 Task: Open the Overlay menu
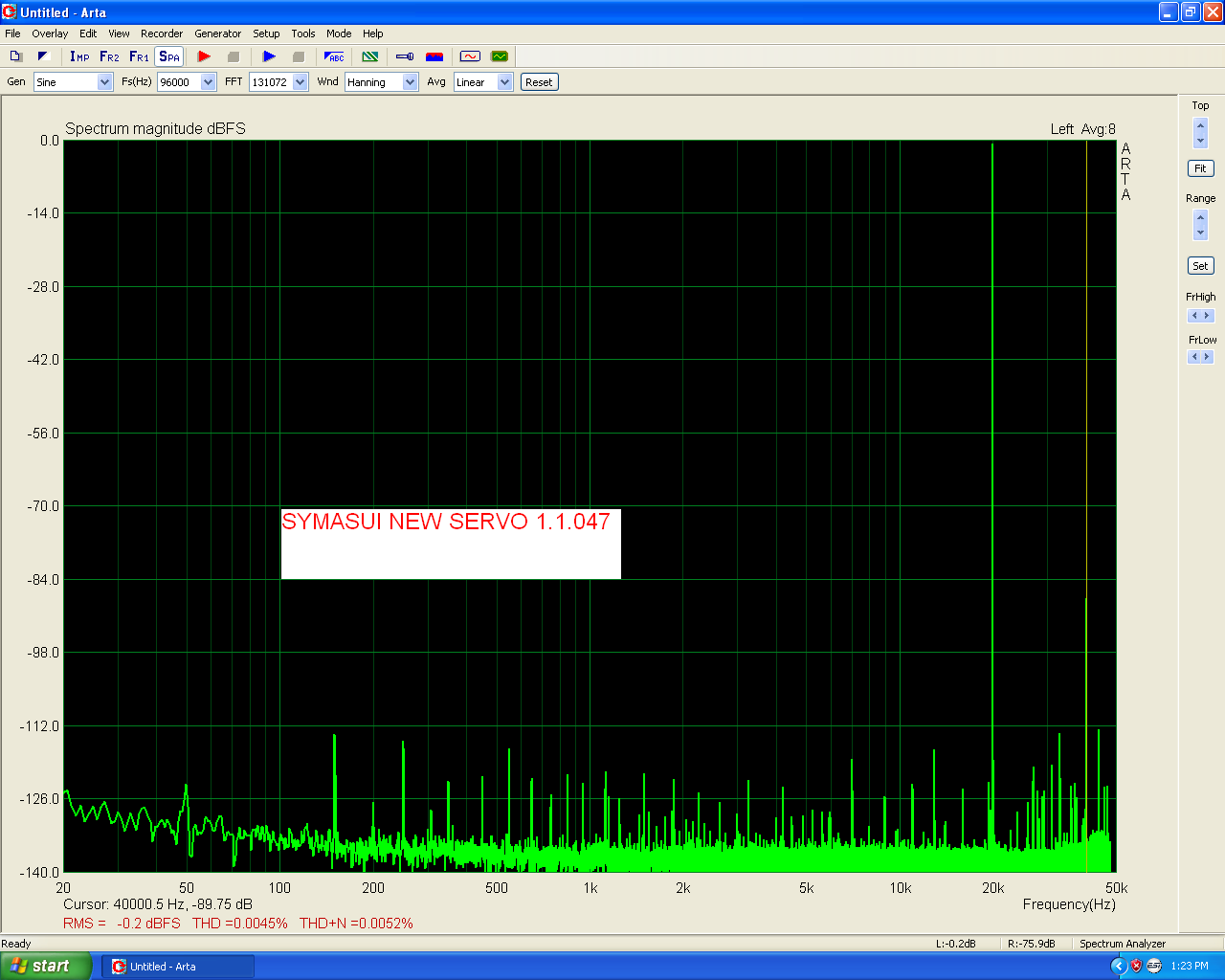pos(50,33)
